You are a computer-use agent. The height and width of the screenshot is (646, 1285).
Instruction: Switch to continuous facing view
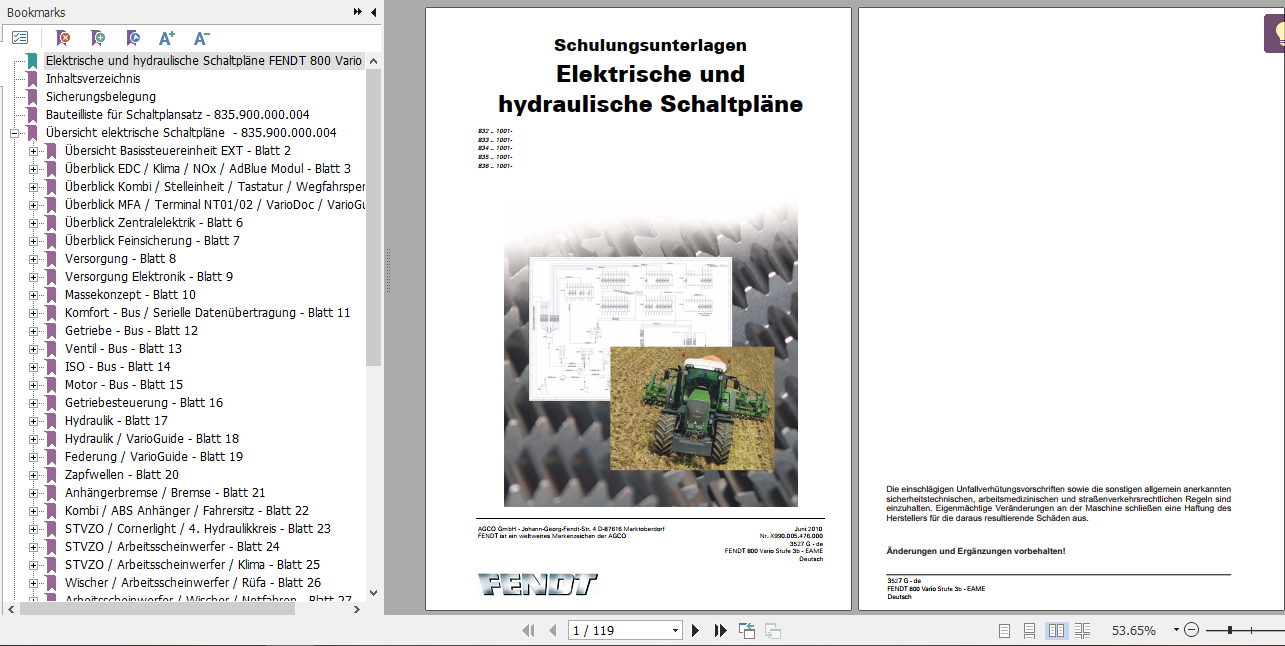coord(1081,630)
